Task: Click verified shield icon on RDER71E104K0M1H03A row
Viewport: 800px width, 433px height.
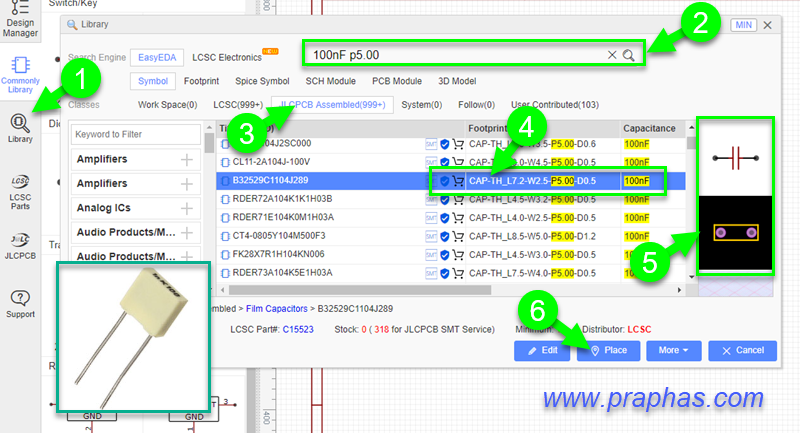Action: 444,218
